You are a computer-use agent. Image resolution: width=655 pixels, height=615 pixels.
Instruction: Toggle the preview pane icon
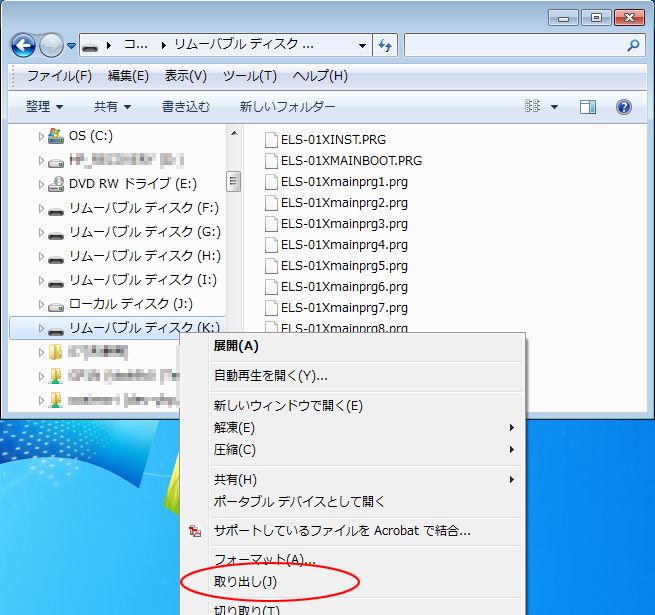pyautogui.click(x=588, y=107)
